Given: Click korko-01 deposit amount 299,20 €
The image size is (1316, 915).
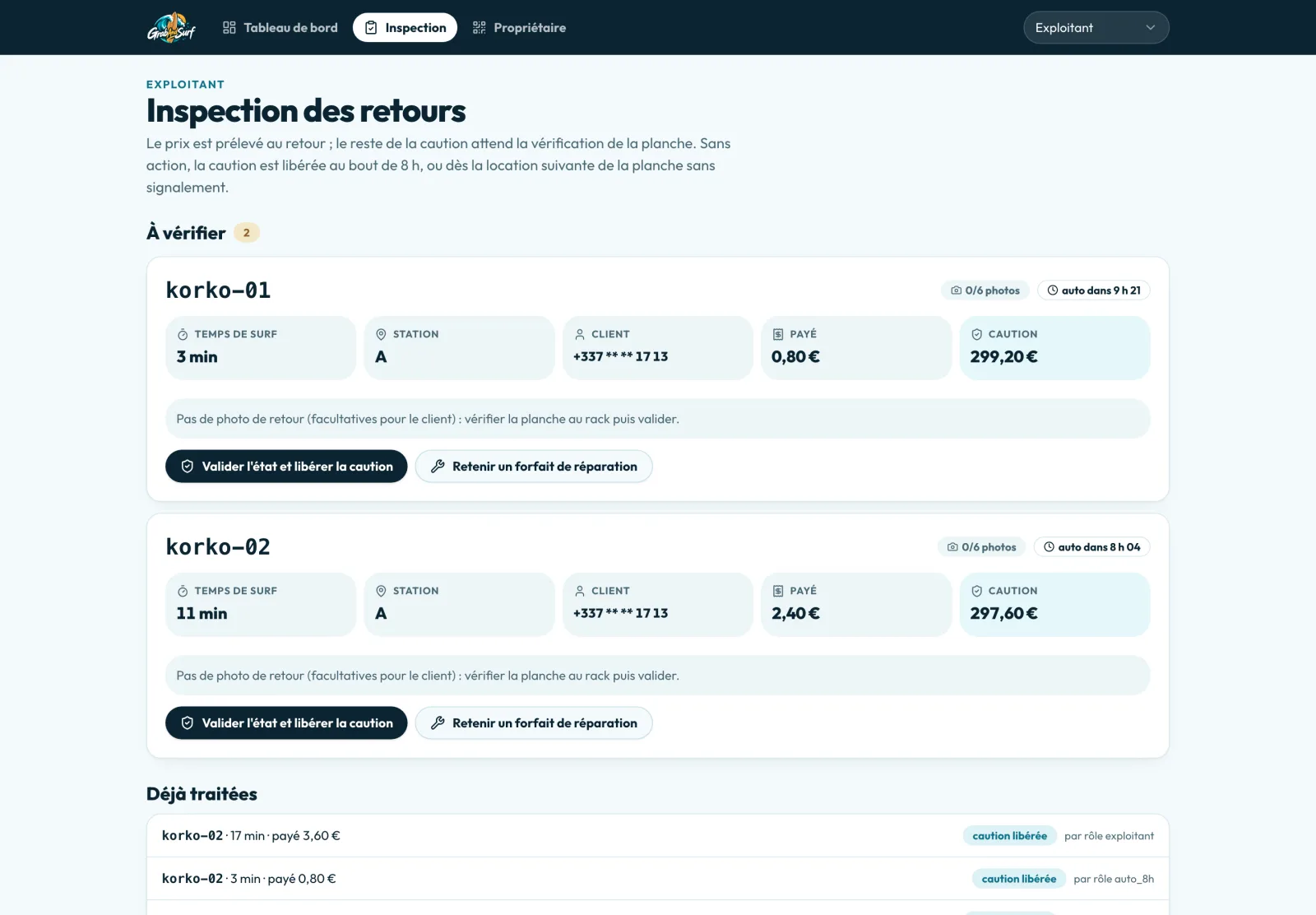Looking at the screenshot, I should (1003, 357).
